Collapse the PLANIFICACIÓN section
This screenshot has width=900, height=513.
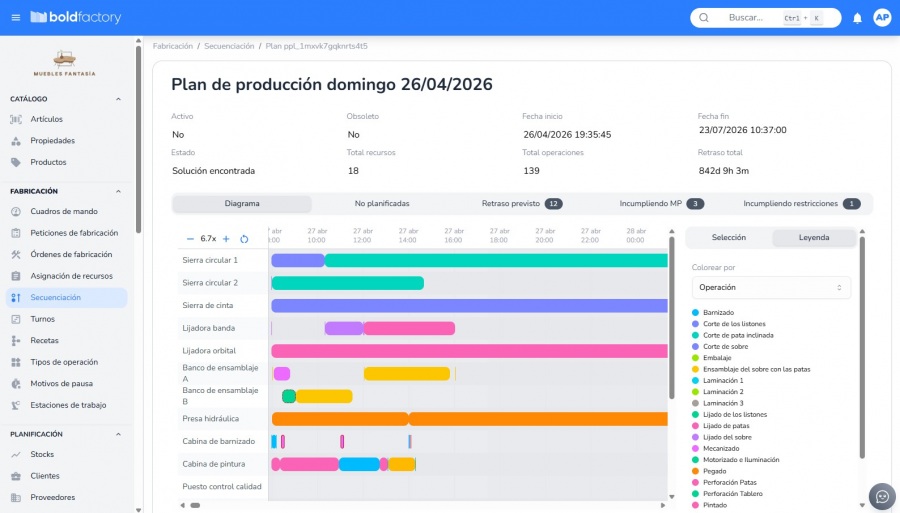[118, 434]
